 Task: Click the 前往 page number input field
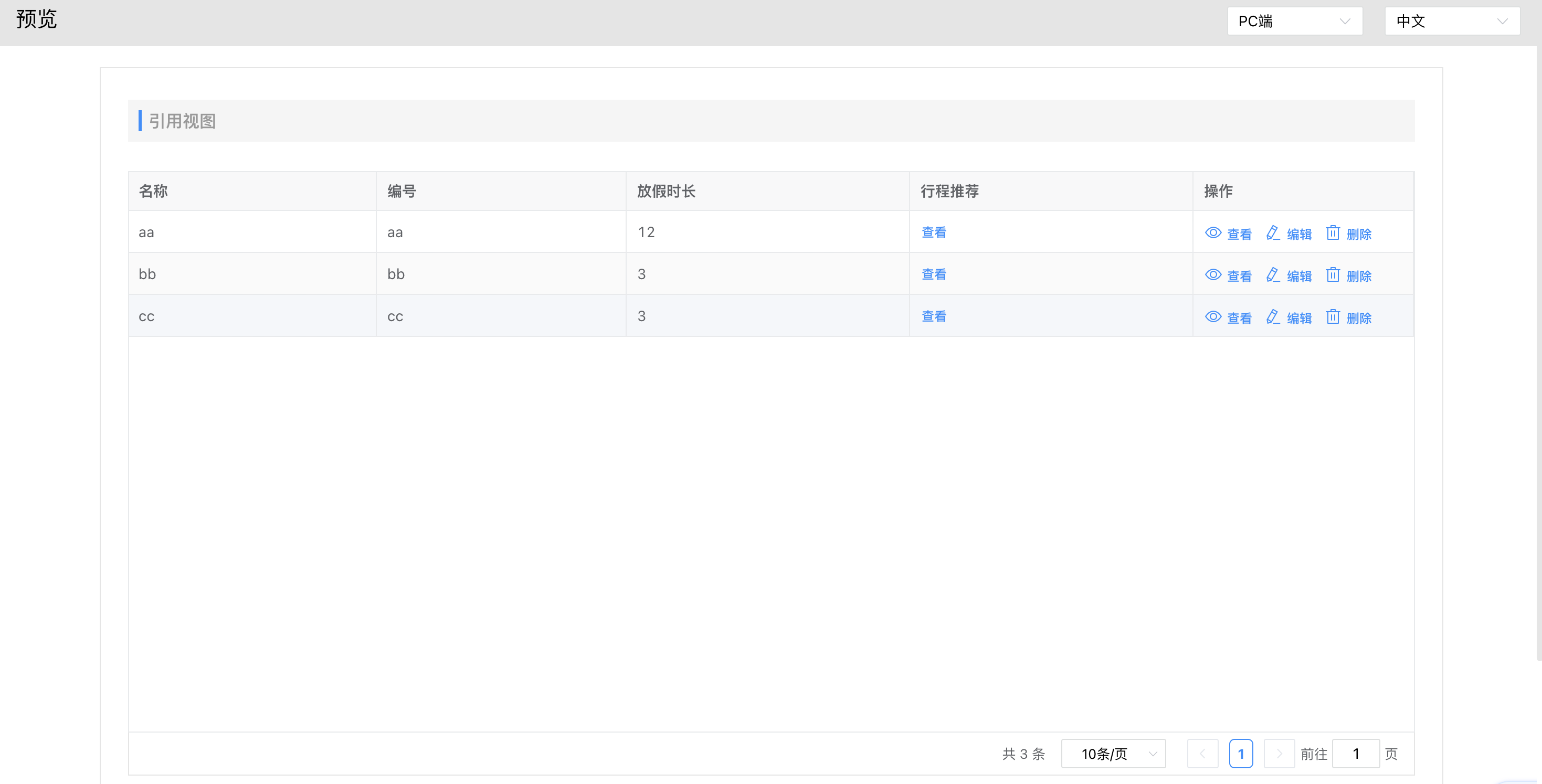(x=1355, y=754)
